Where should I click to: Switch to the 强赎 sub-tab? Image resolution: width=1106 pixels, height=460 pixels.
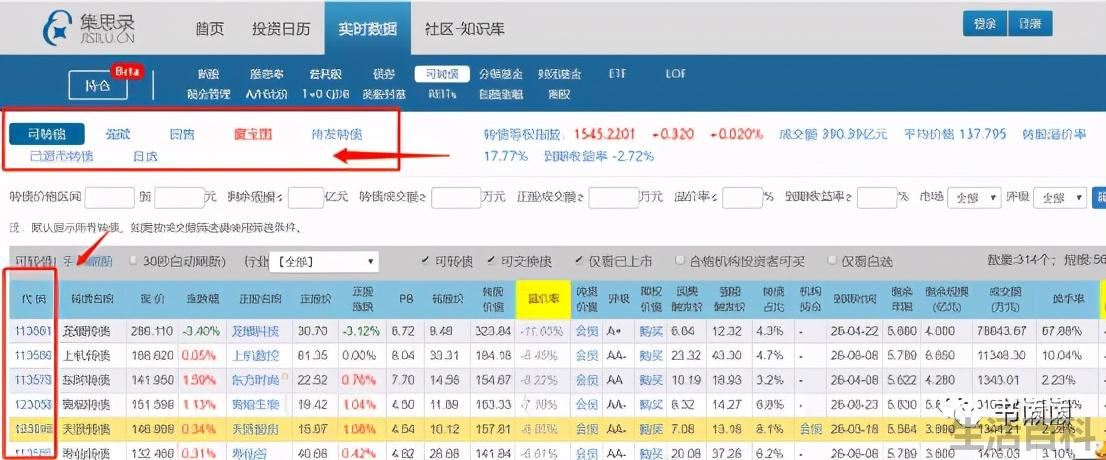pos(118,134)
